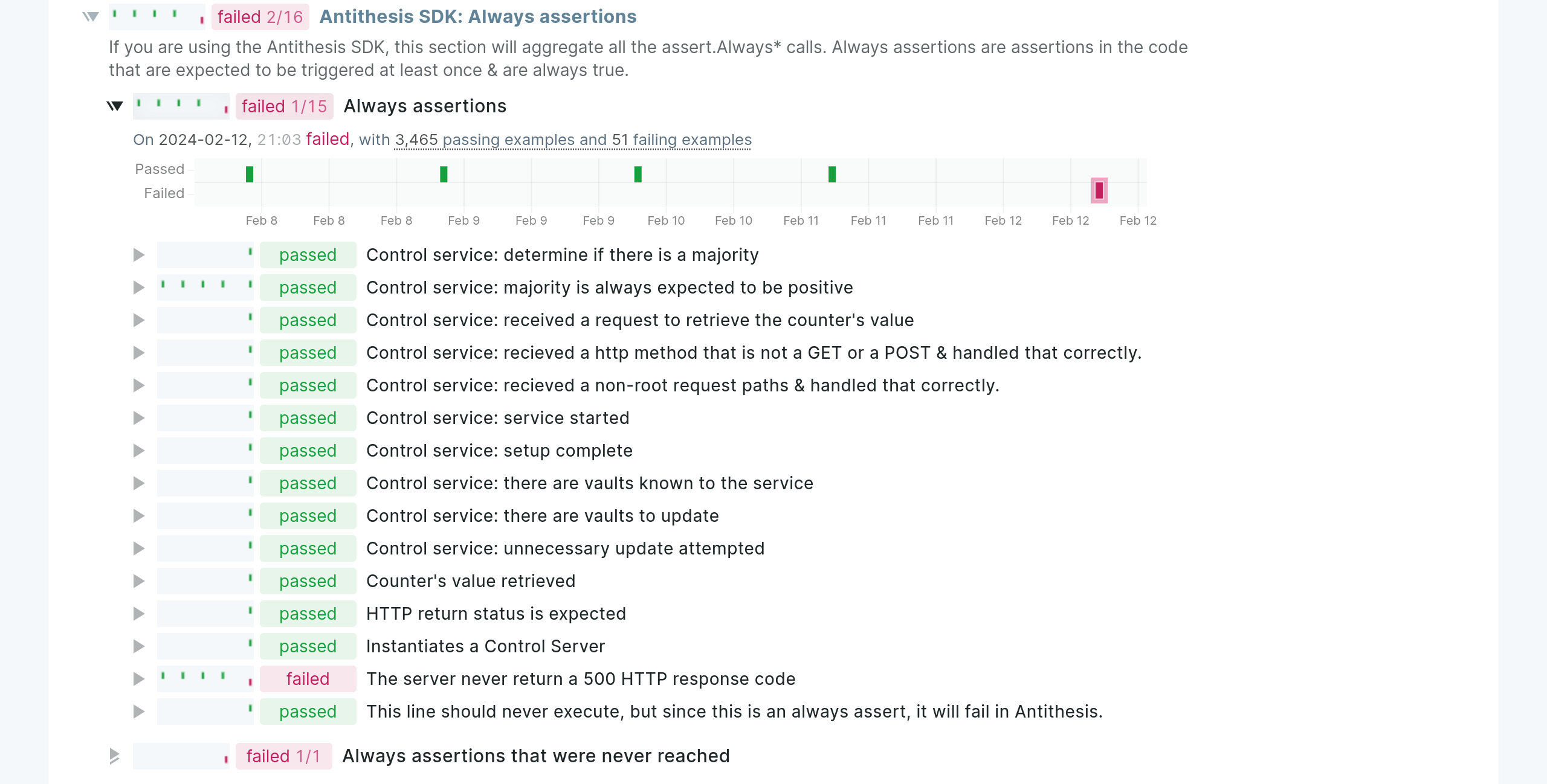
Task: Click history sparkline for 'majority is always expected'
Action: pos(205,288)
